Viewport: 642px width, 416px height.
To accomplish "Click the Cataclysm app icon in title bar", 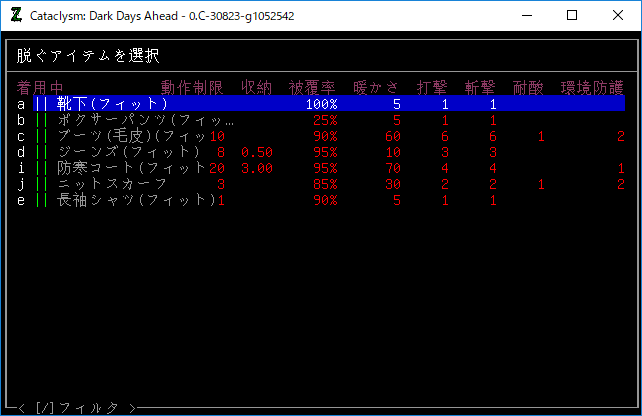I will point(15,16).
